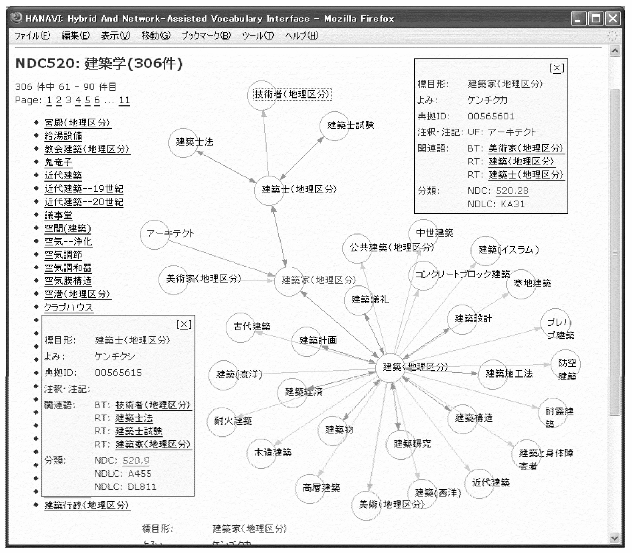Go to page 11 of results

coord(124,102)
